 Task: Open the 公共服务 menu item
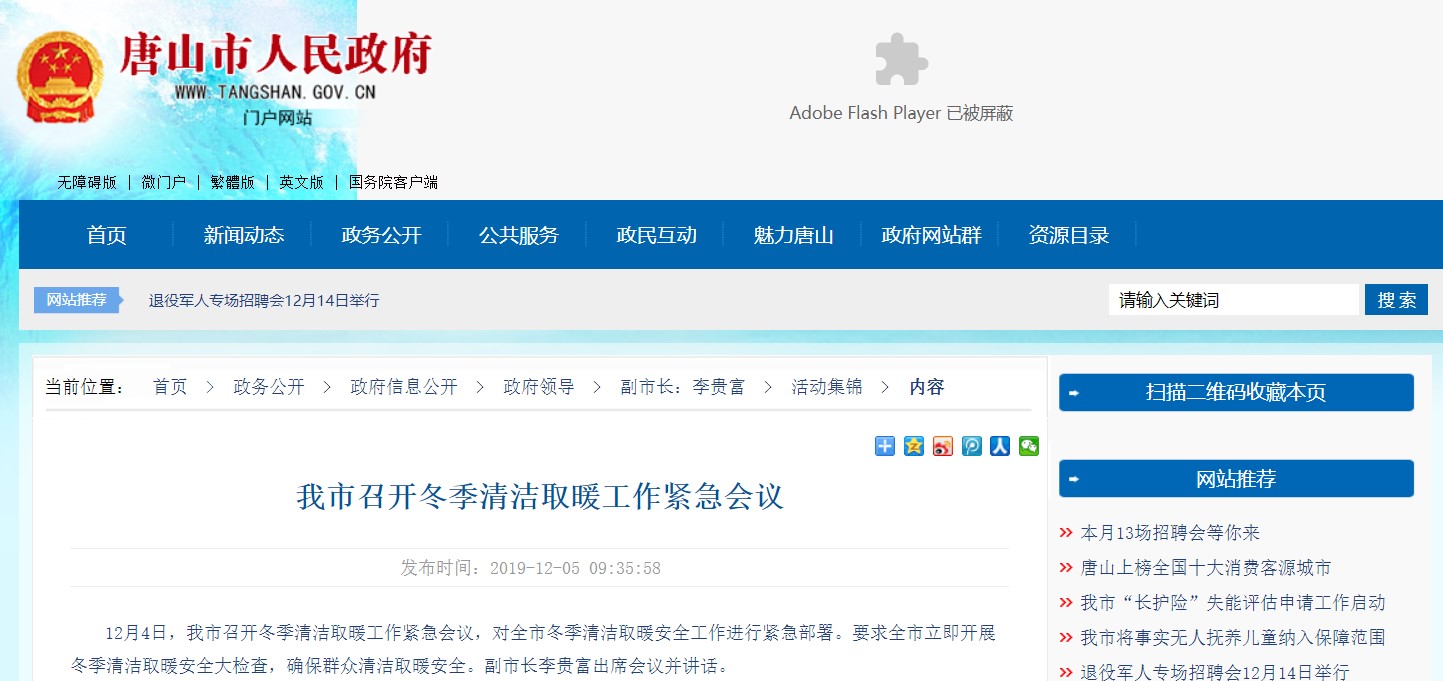518,235
